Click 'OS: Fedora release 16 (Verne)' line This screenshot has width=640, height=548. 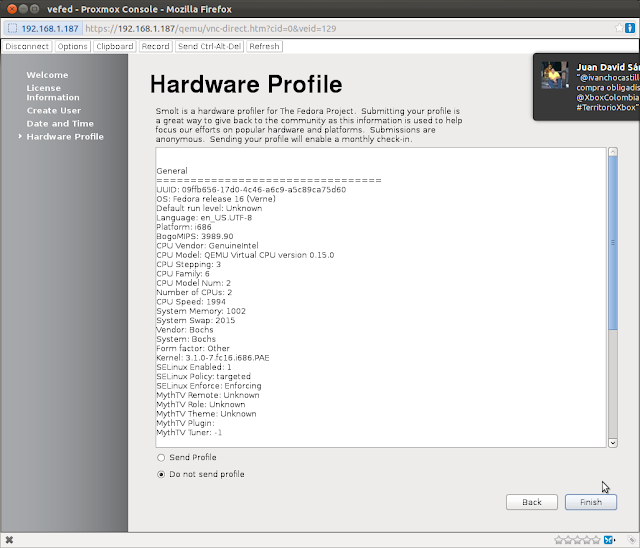click(x=216, y=199)
